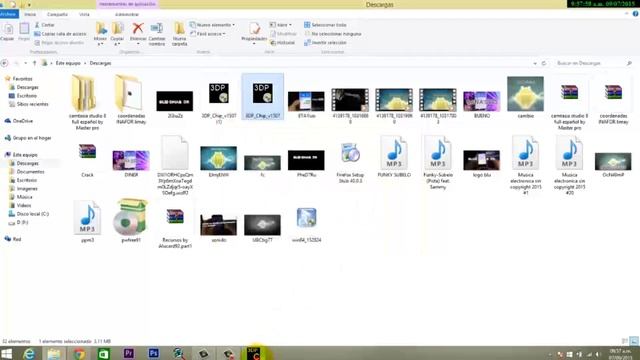Select Sitios recientes in Favoritos
Viewport: 640px width, 360px height.
(x=32, y=104)
